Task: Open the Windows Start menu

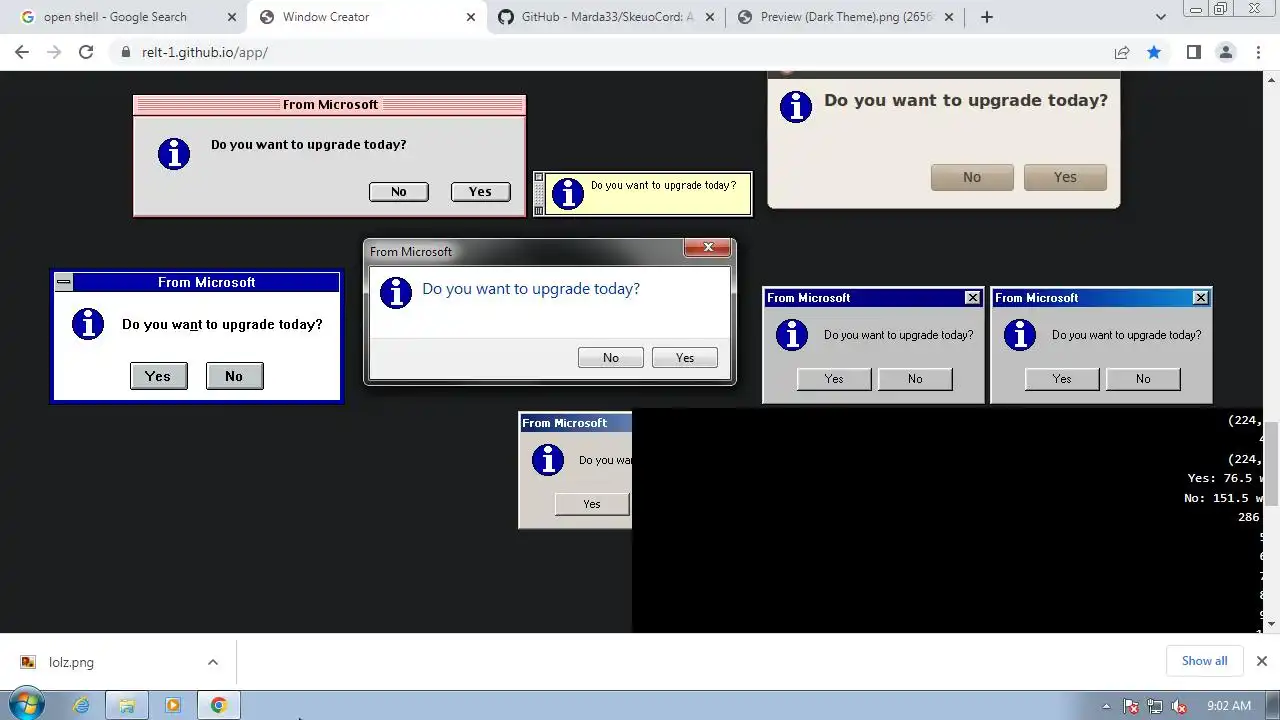Action: [x=25, y=705]
